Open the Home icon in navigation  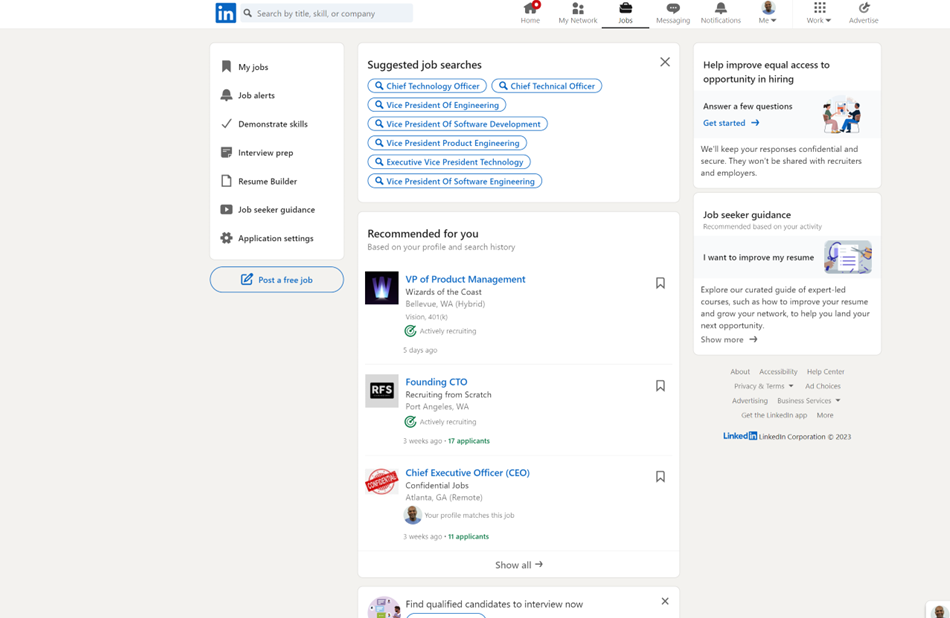point(530,9)
